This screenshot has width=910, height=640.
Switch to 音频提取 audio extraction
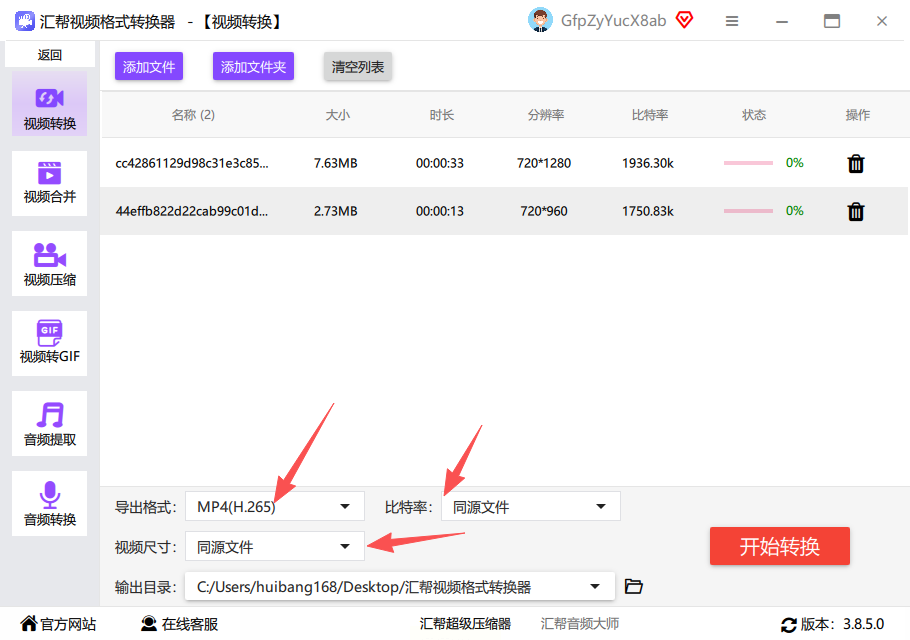pos(49,424)
